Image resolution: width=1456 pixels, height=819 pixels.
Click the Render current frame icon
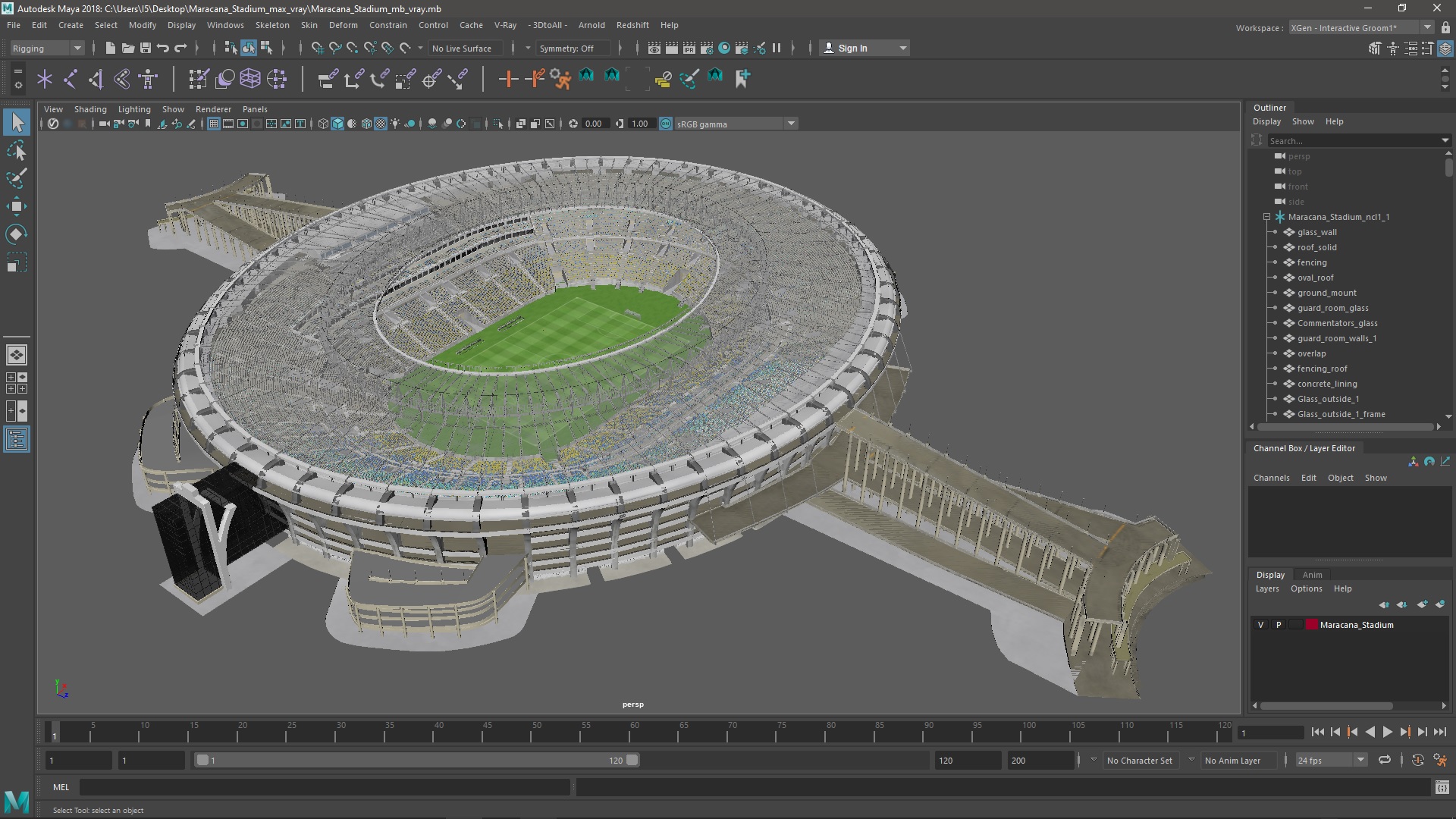(672, 48)
